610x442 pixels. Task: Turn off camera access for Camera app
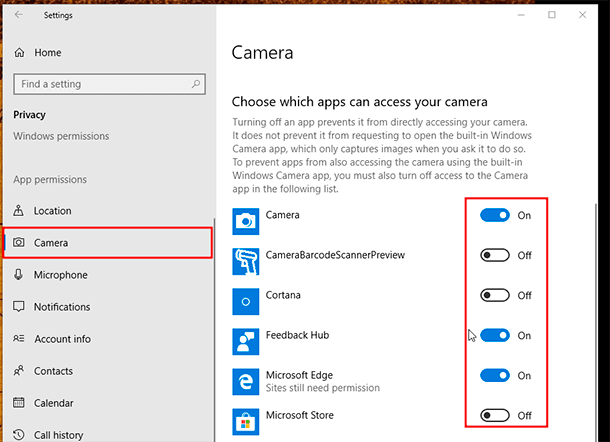point(495,215)
